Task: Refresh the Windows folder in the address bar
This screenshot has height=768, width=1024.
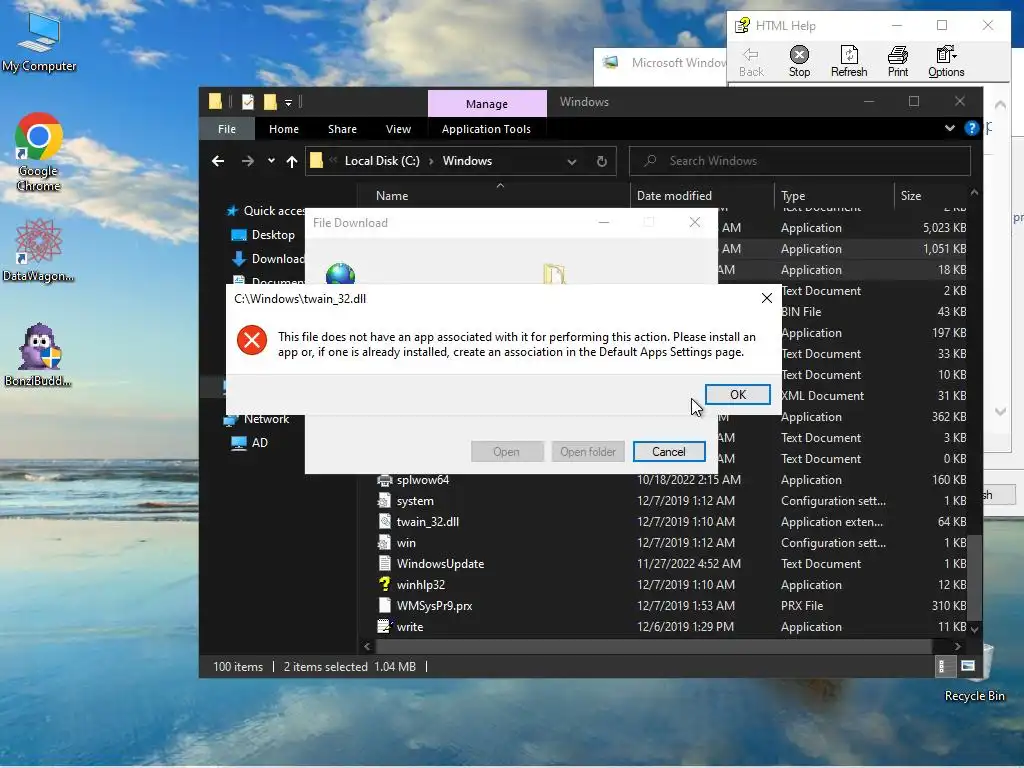Action: pos(601,161)
